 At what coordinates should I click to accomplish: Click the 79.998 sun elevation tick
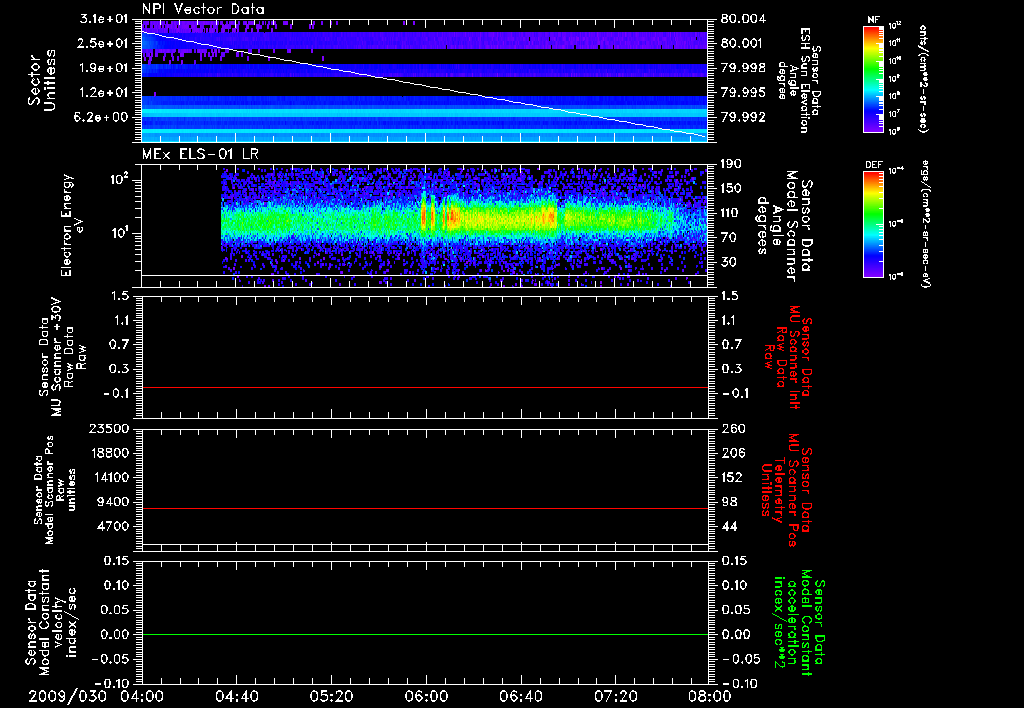744,68
